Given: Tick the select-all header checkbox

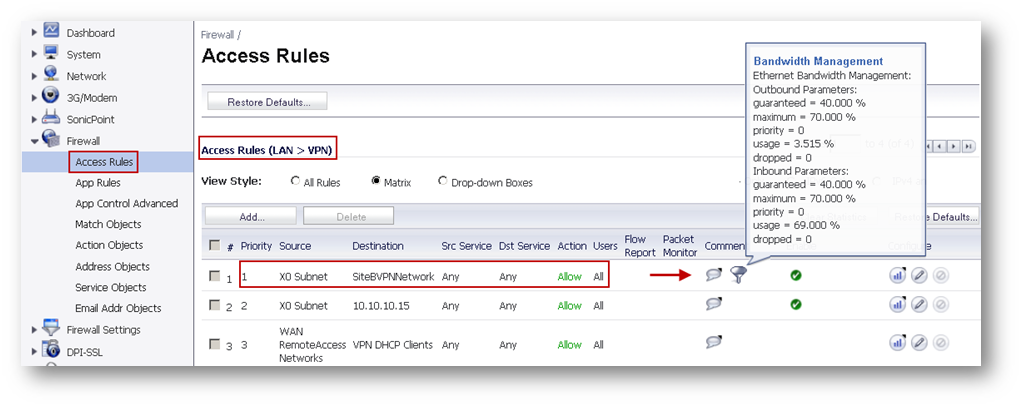Looking at the screenshot, I should click(215, 245).
